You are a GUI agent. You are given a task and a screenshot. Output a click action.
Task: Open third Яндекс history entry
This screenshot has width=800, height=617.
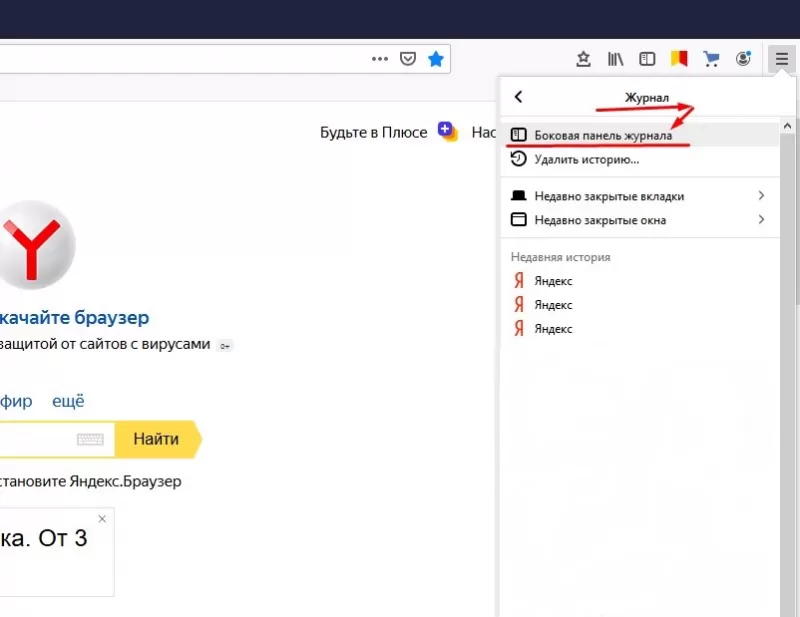pos(640,329)
